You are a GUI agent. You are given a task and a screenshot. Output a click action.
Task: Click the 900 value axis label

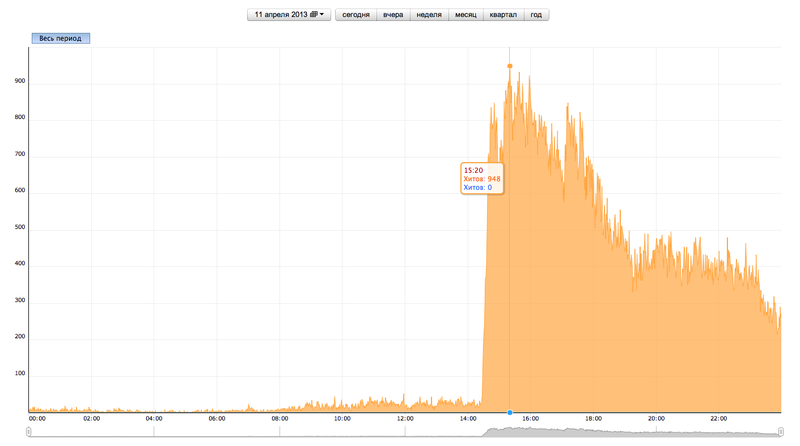[x=20, y=81]
